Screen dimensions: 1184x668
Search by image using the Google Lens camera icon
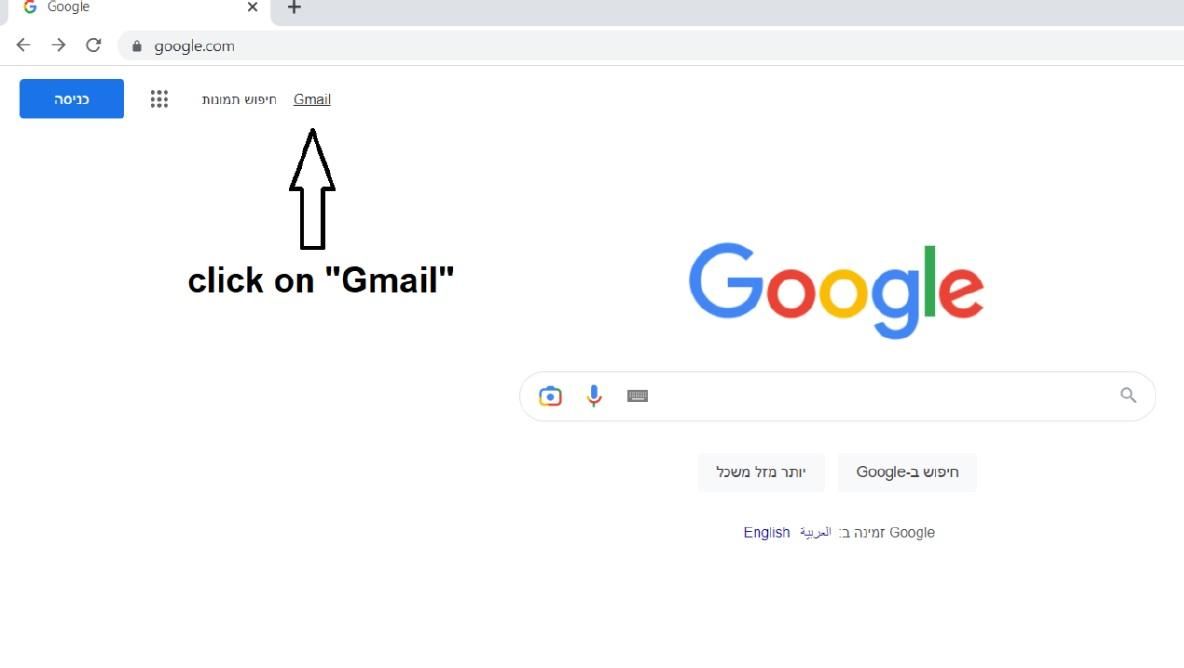[x=550, y=396]
